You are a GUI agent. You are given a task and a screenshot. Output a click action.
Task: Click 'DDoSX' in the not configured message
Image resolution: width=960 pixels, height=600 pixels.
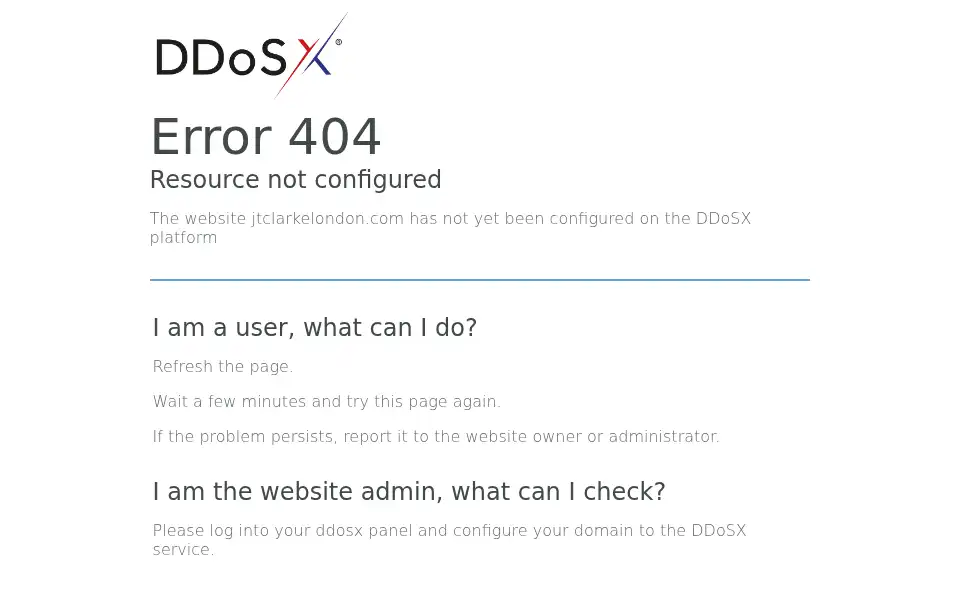point(723,219)
